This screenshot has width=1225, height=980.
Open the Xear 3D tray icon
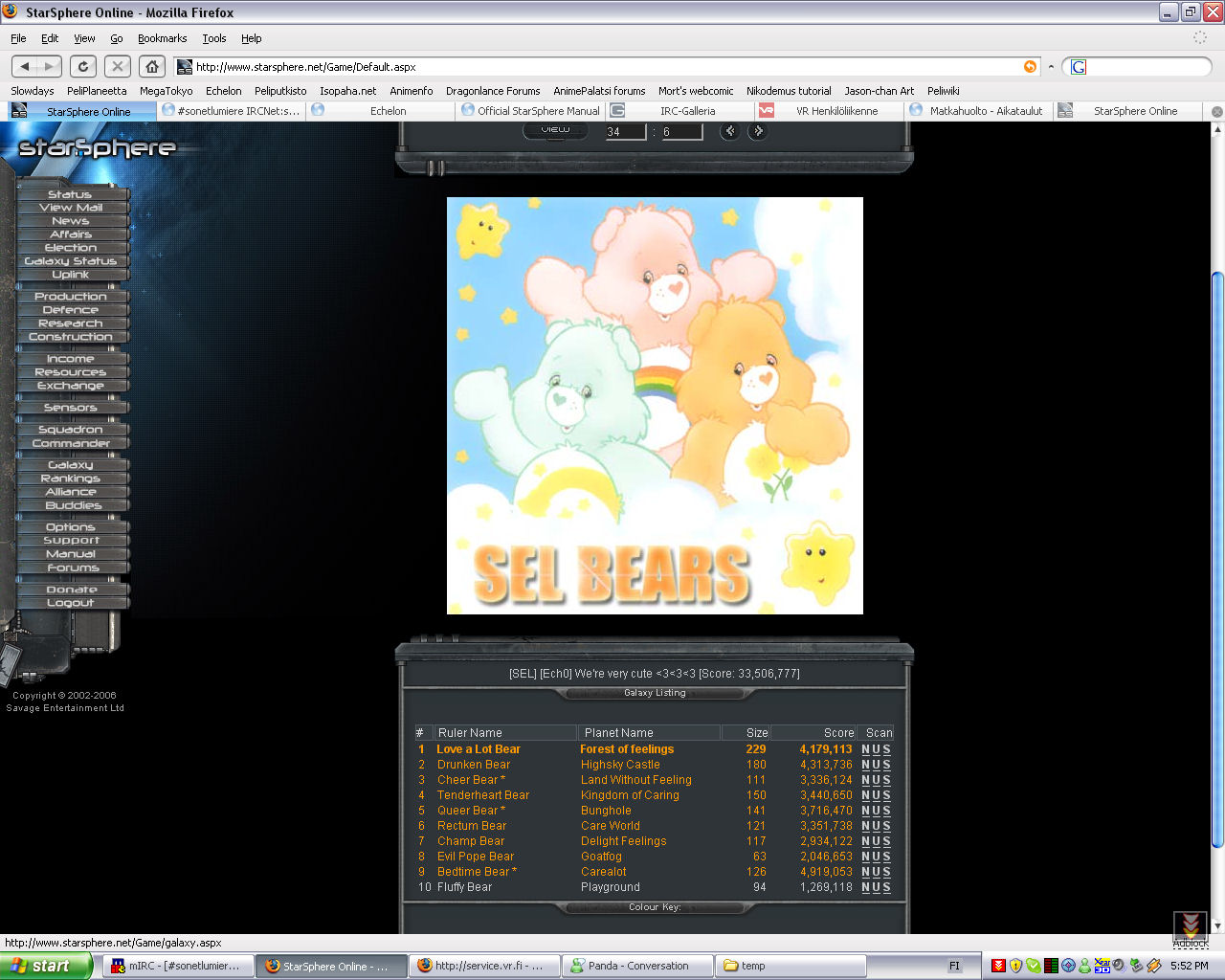(1102, 966)
